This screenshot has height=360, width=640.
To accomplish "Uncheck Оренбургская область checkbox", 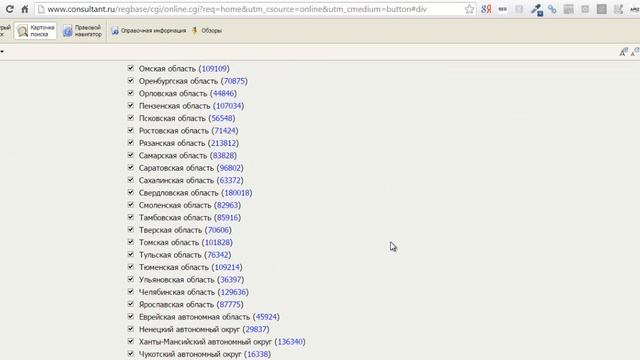I will [131, 80].
